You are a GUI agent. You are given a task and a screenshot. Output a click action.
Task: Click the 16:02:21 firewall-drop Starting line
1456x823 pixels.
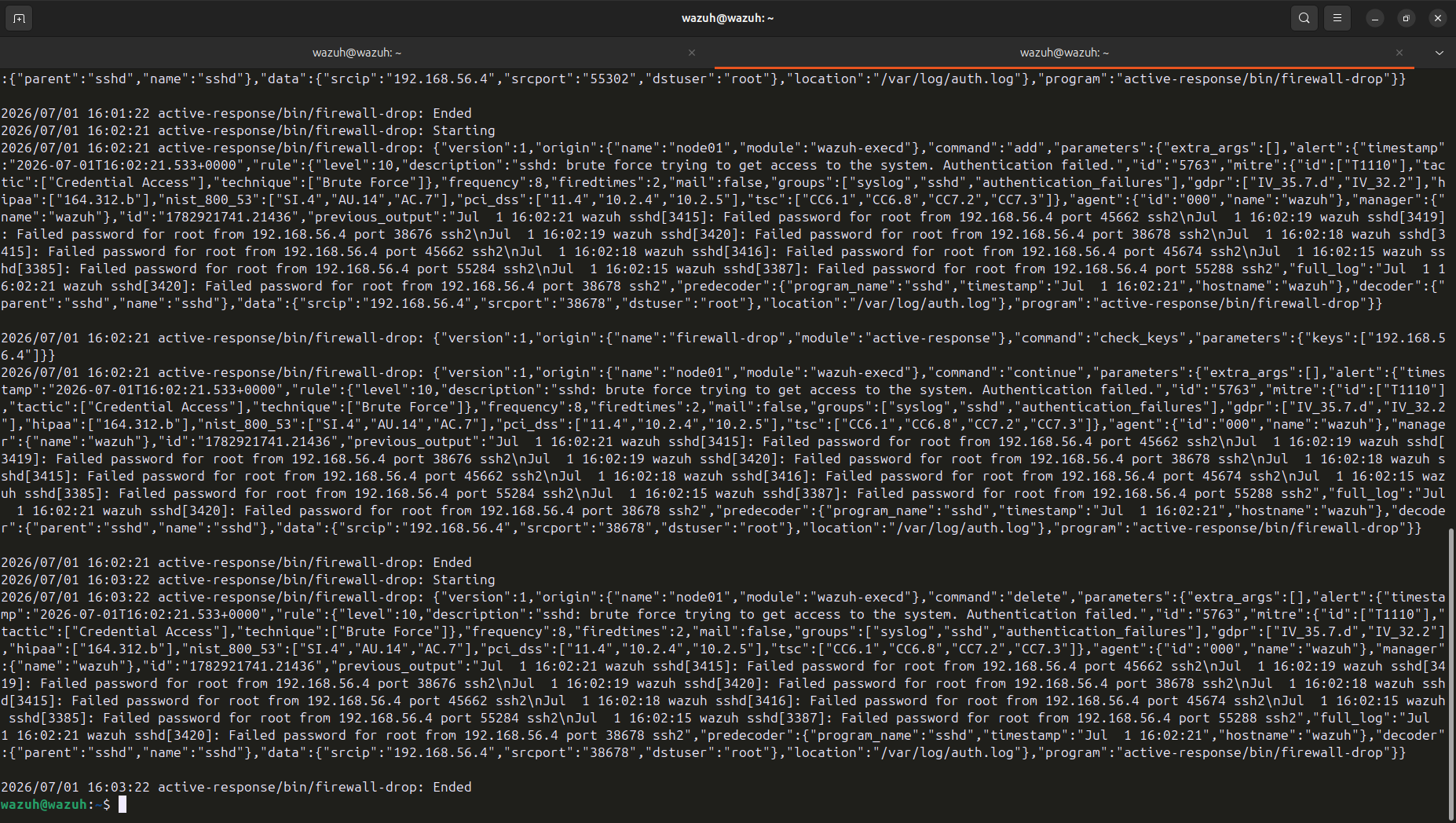pyautogui.click(x=248, y=130)
